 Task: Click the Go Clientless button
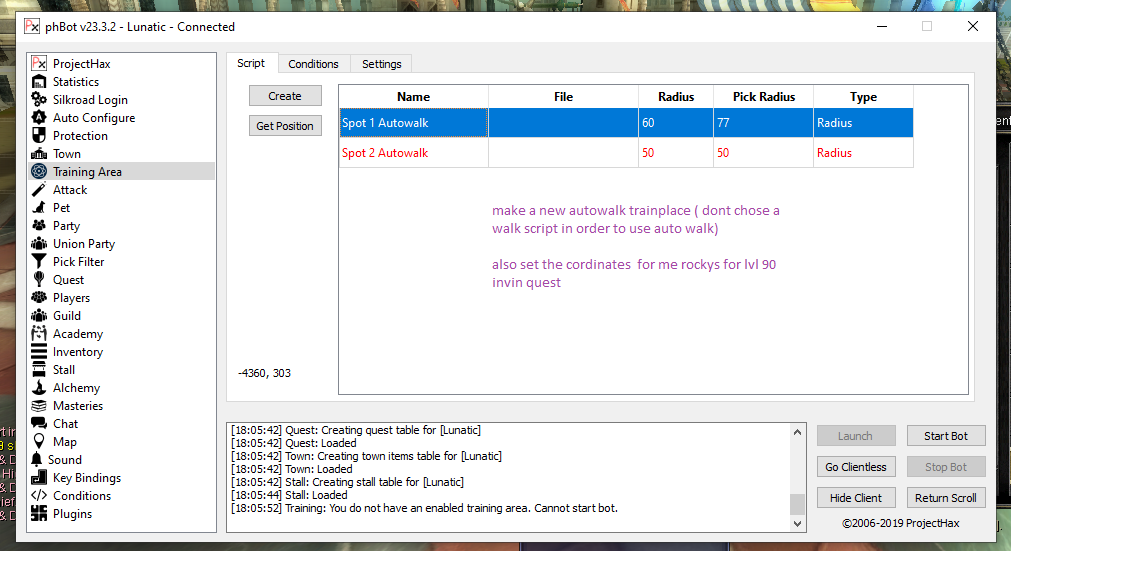tap(855, 467)
